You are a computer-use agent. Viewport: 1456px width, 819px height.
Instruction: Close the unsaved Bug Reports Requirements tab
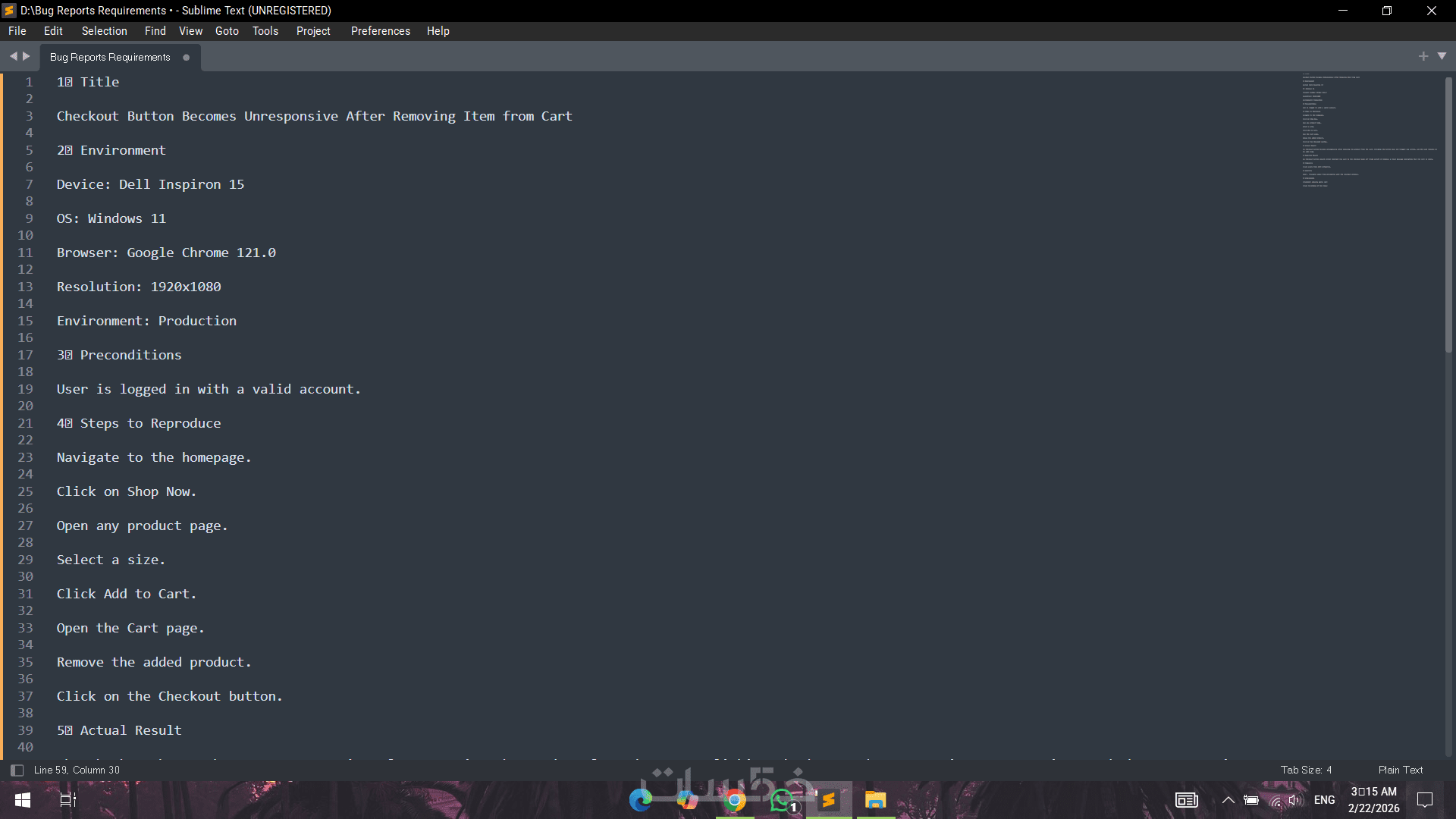pyautogui.click(x=186, y=58)
